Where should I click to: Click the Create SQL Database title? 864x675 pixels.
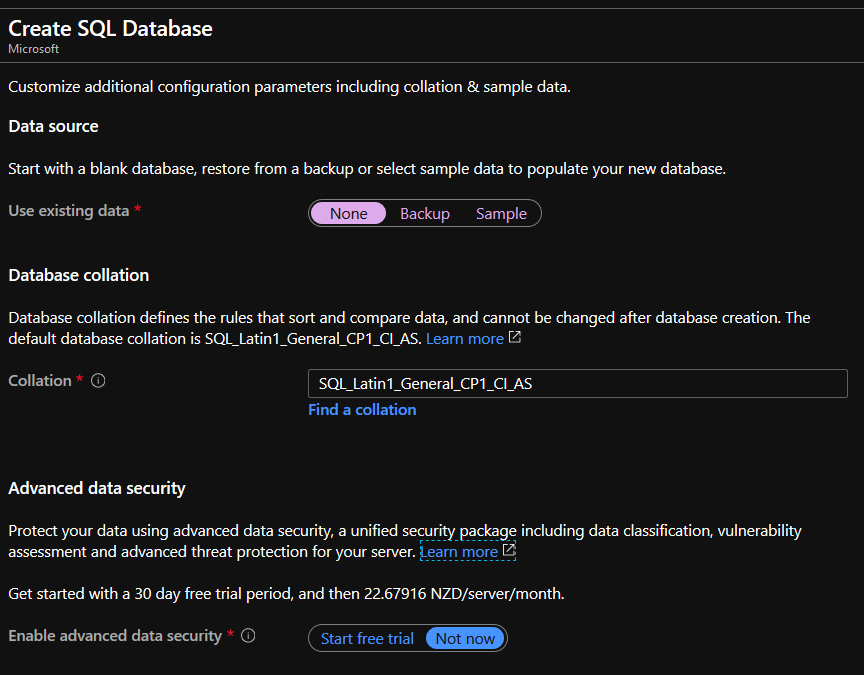110,29
